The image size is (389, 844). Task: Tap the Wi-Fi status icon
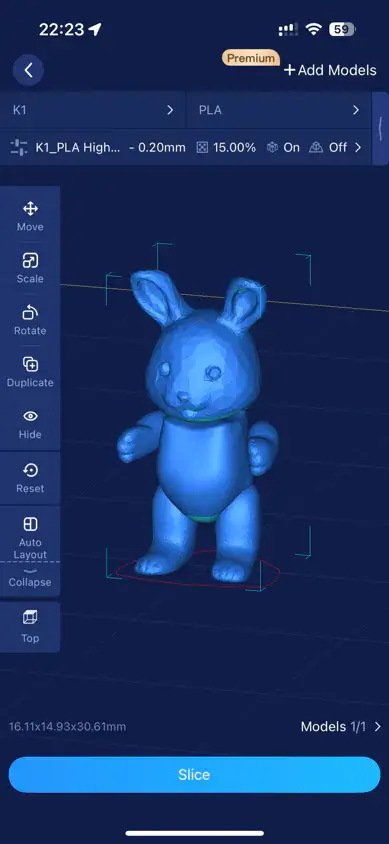[x=313, y=30]
